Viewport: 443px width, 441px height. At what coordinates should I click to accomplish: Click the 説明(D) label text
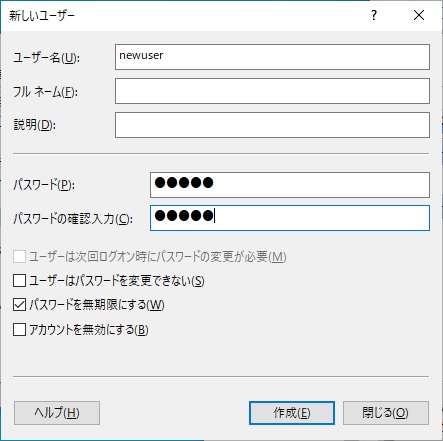35,125
